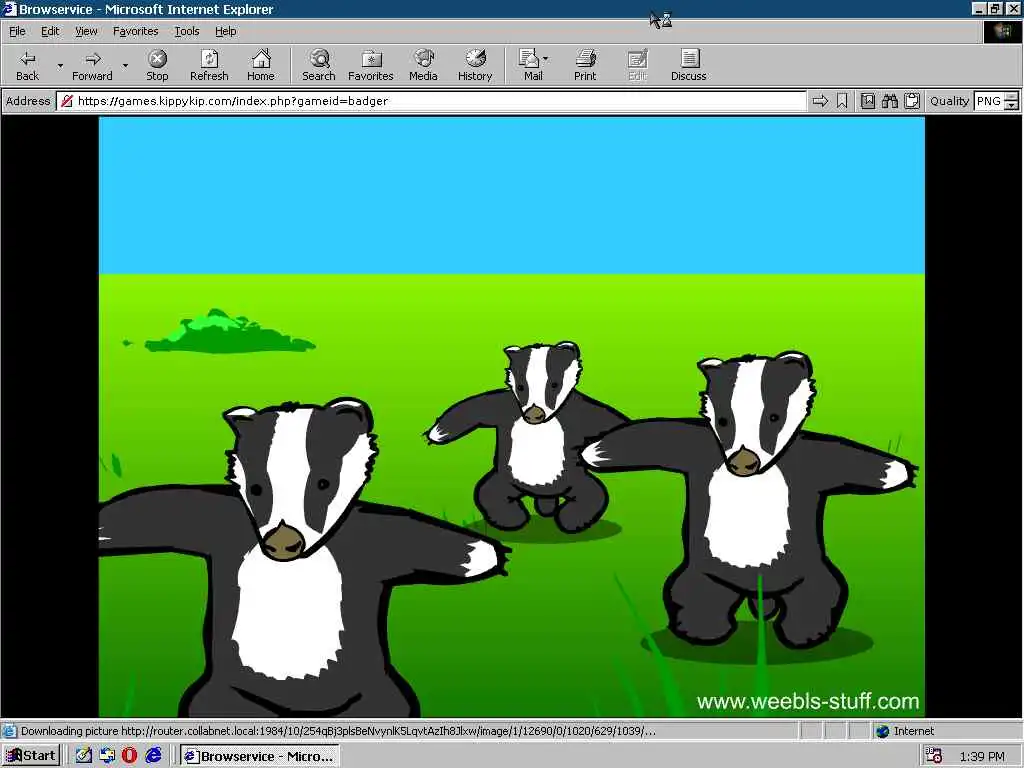Open the Back history dropdown arrow

tap(60, 65)
